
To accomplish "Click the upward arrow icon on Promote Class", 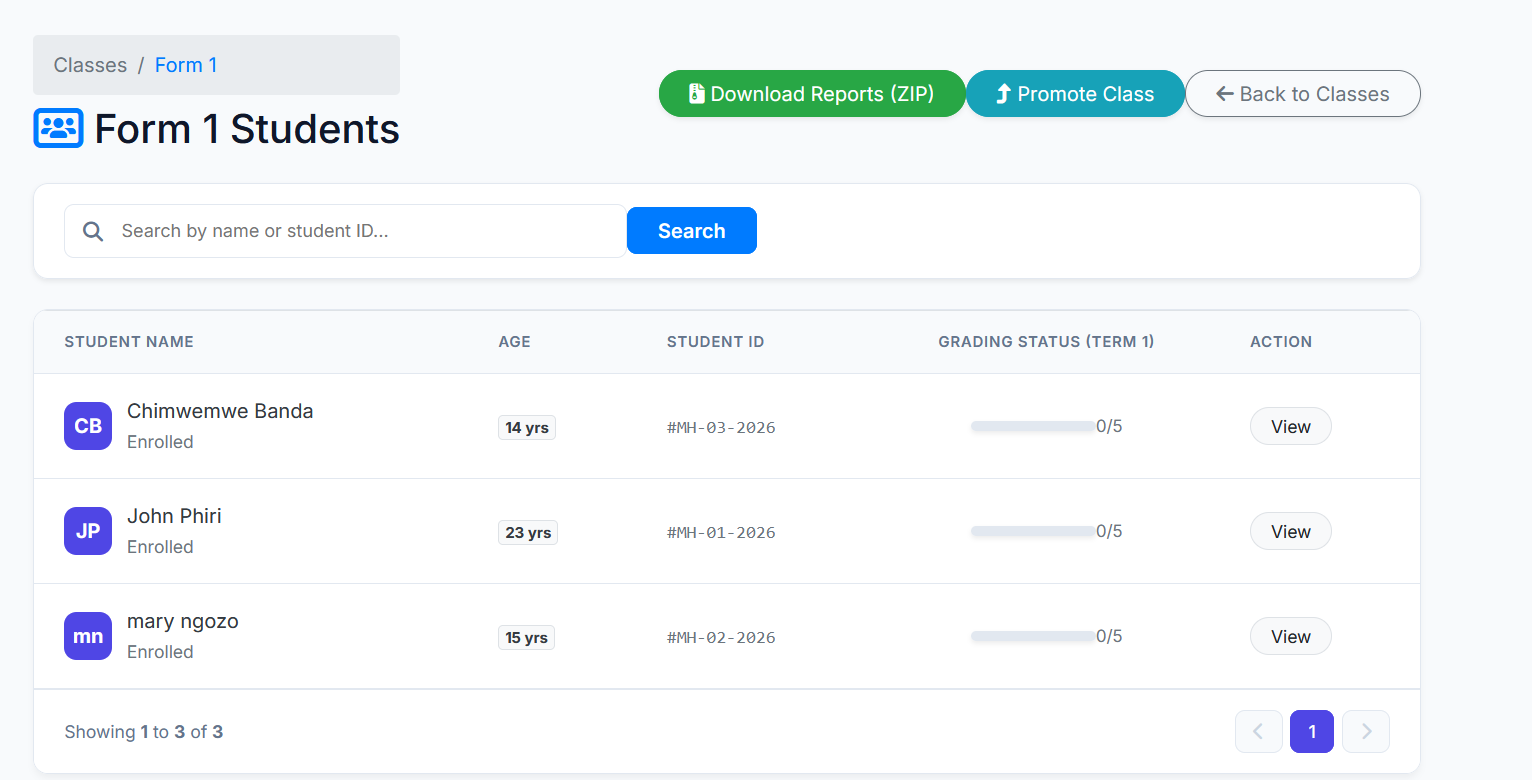I will (x=1004, y=94).
